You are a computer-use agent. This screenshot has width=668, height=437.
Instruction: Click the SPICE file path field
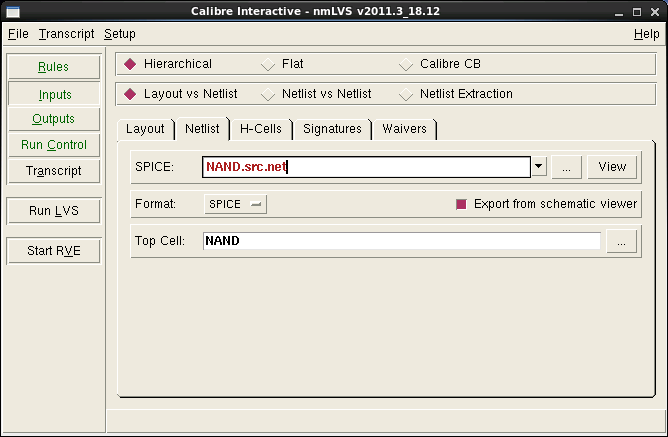coord(366,167)
